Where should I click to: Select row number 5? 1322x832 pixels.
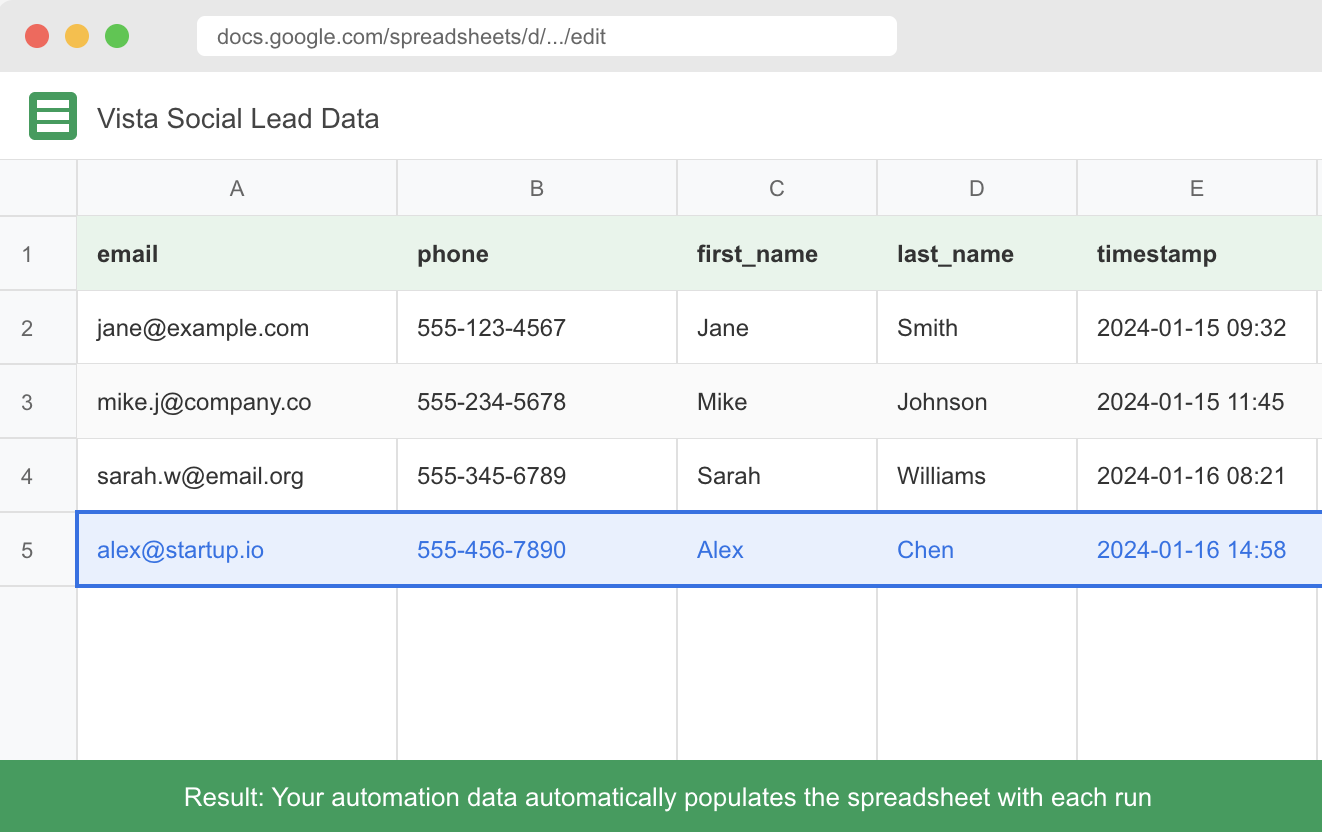point(38,549)
